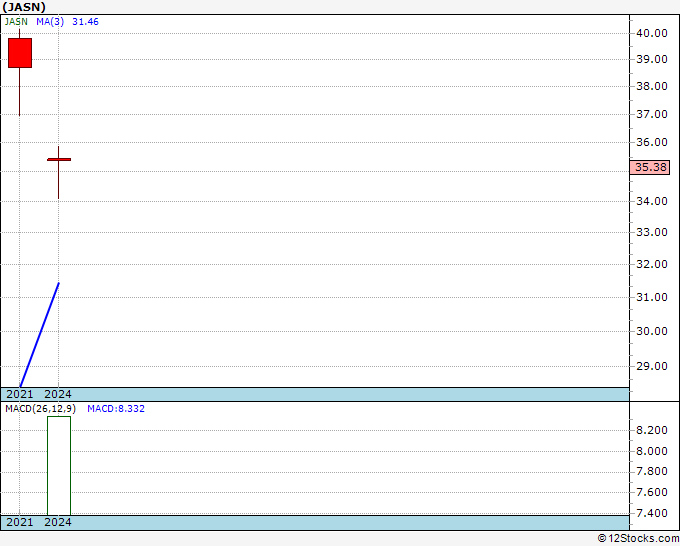The height and width of the screenshot is (546, 680).
Task: Click the 12Stocks.com copyright link
Action: [x=638, y=539]
